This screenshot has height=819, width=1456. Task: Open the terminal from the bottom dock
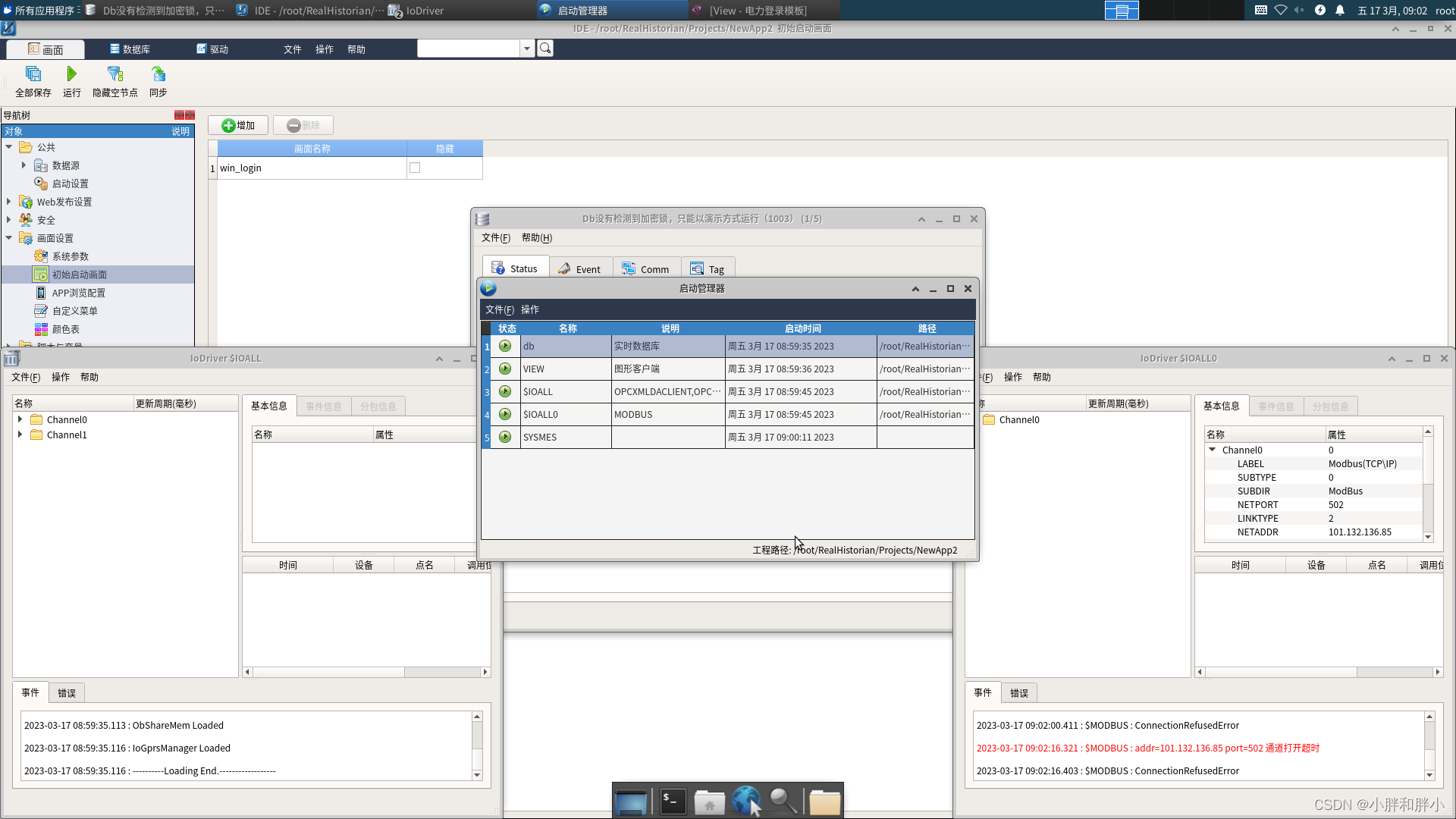pos(672,802)
